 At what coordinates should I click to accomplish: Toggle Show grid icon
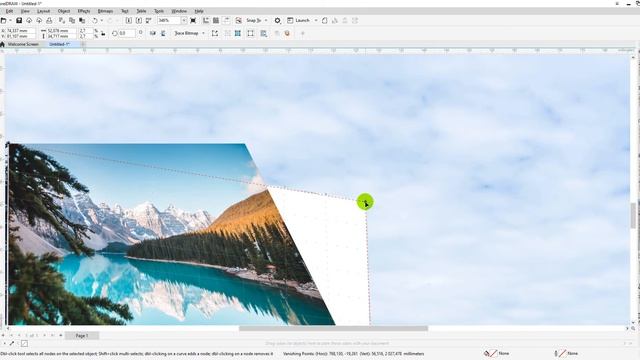[216, 20]
